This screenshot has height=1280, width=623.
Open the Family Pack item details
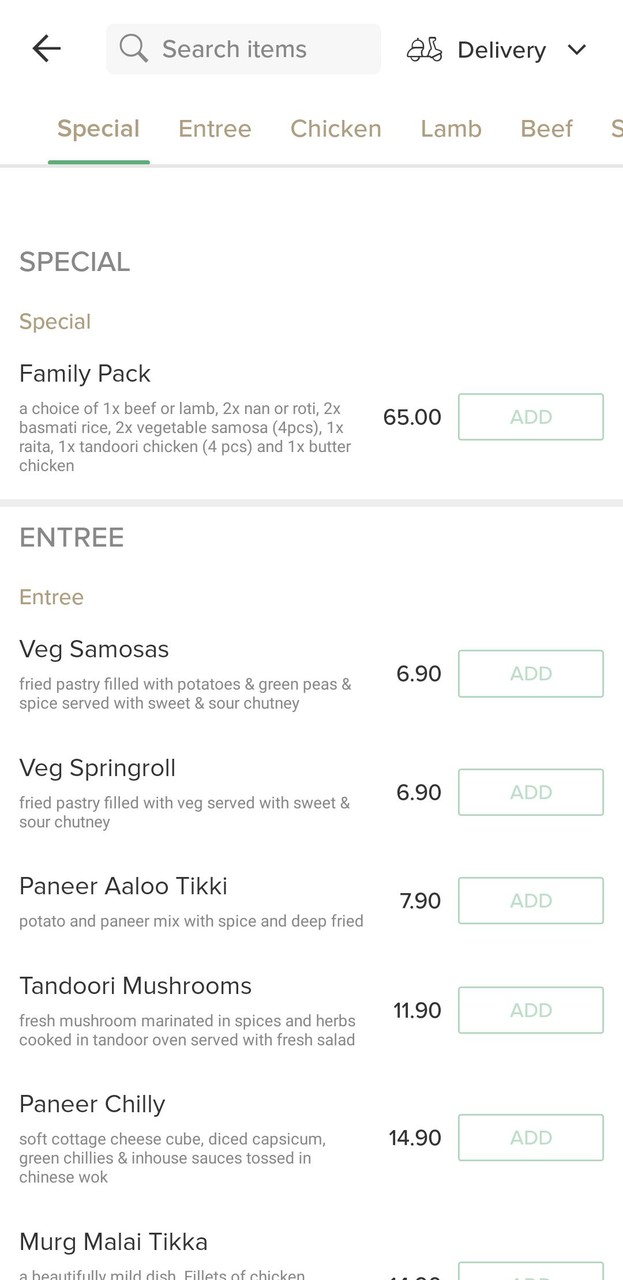pos(85,374)
